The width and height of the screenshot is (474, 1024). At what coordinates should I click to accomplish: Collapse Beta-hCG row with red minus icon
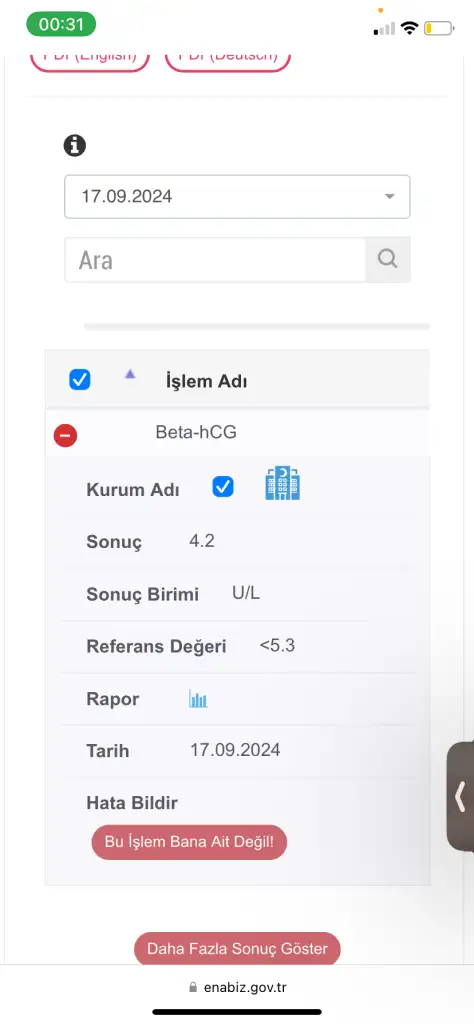(65, 435)
